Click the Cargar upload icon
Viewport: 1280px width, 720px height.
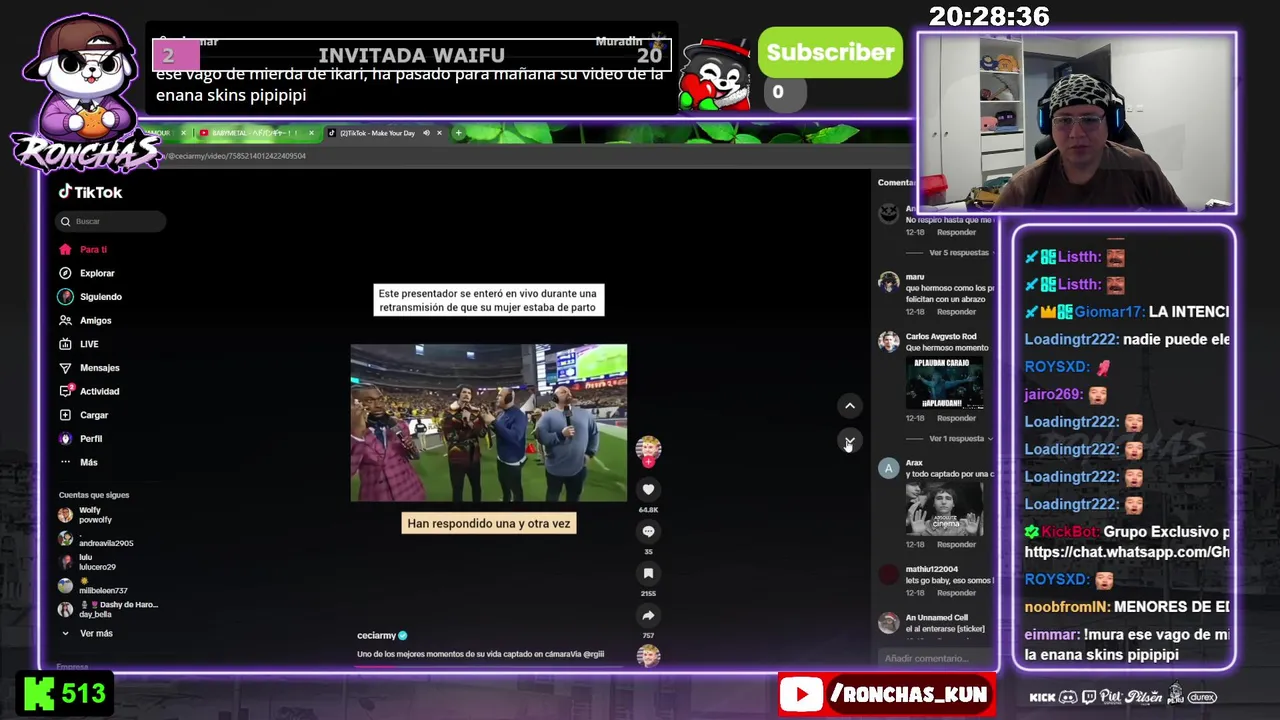[x=65, y=415]
